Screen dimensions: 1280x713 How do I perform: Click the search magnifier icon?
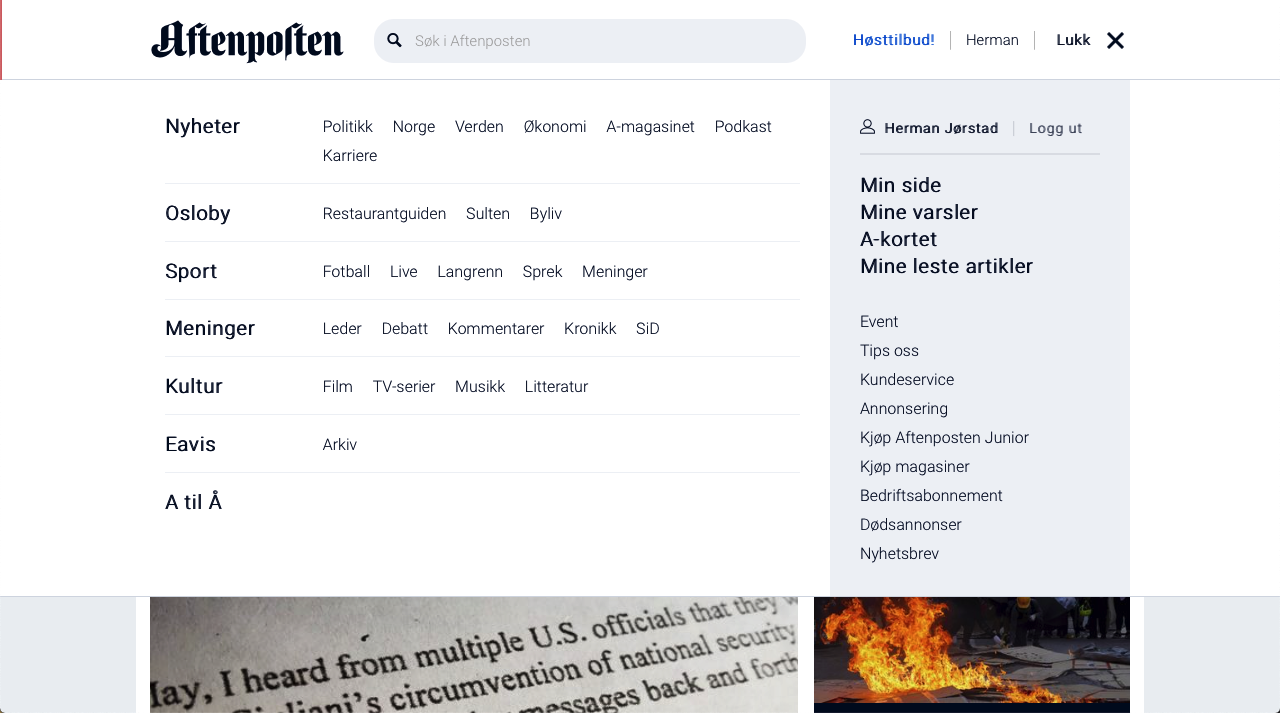click(394, 40)
